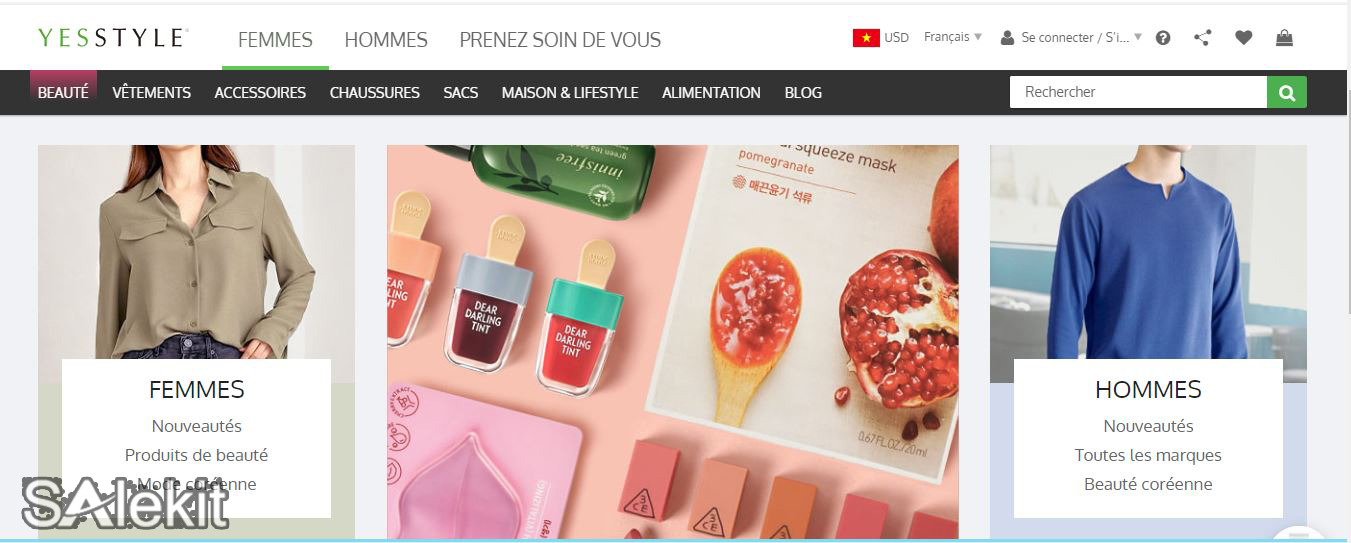This screenshot has width=1351, height=543.
Task: Select the PRENEZ SOIN DE VOUS tab
Action: click(x=560, y=40)
